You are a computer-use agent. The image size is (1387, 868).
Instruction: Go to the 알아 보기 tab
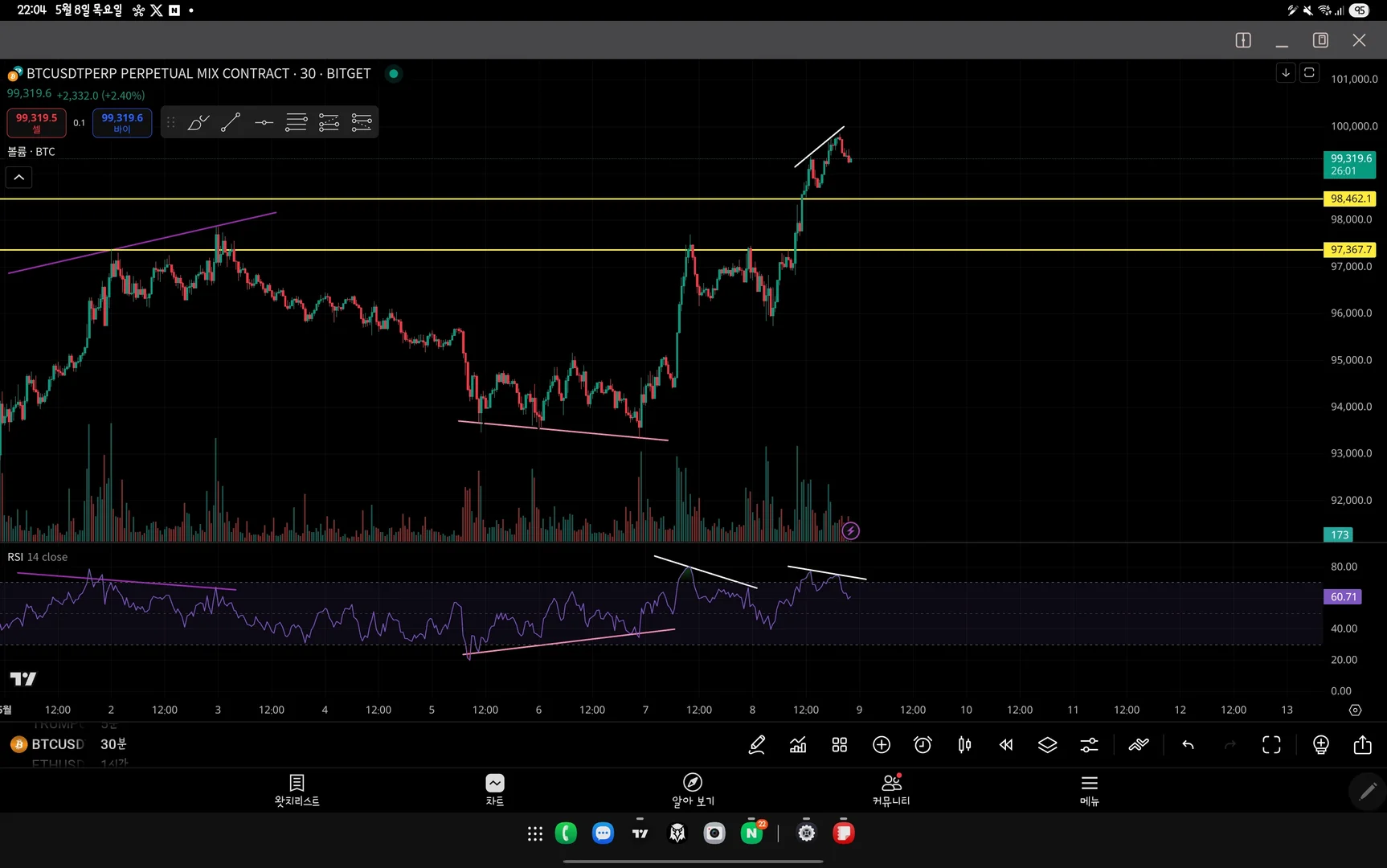693,790
